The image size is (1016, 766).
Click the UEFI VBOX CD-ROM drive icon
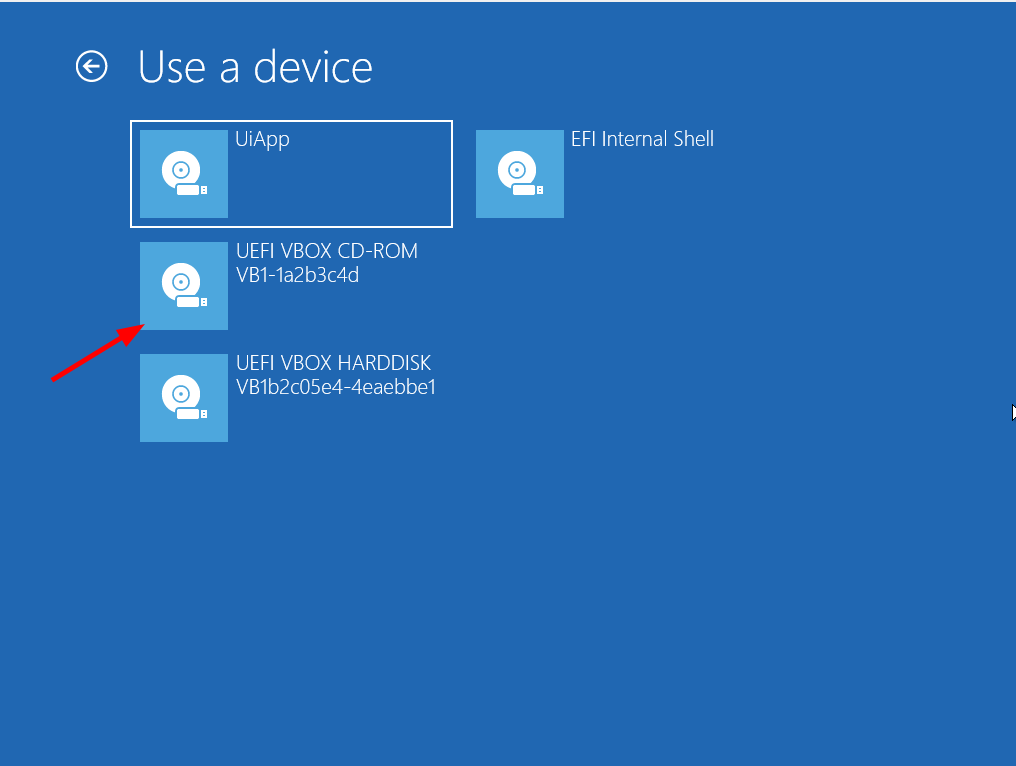[184, 286]
